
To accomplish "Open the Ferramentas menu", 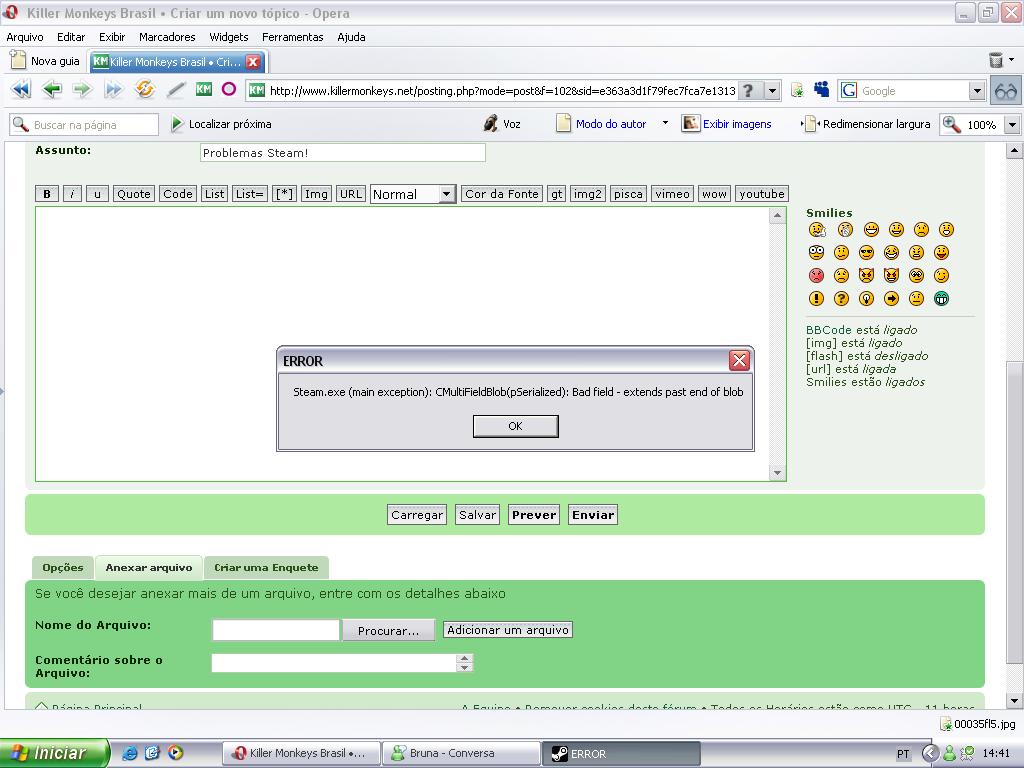I will 292,37.
